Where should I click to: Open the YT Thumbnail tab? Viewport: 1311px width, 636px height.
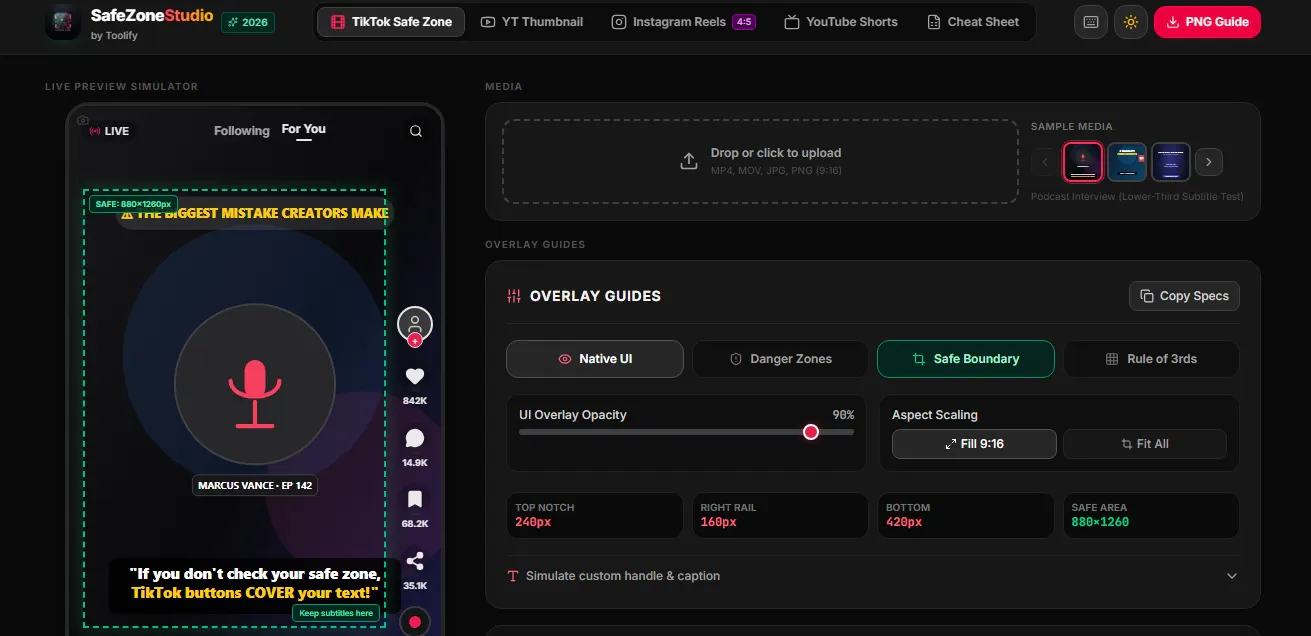[532, 22]
